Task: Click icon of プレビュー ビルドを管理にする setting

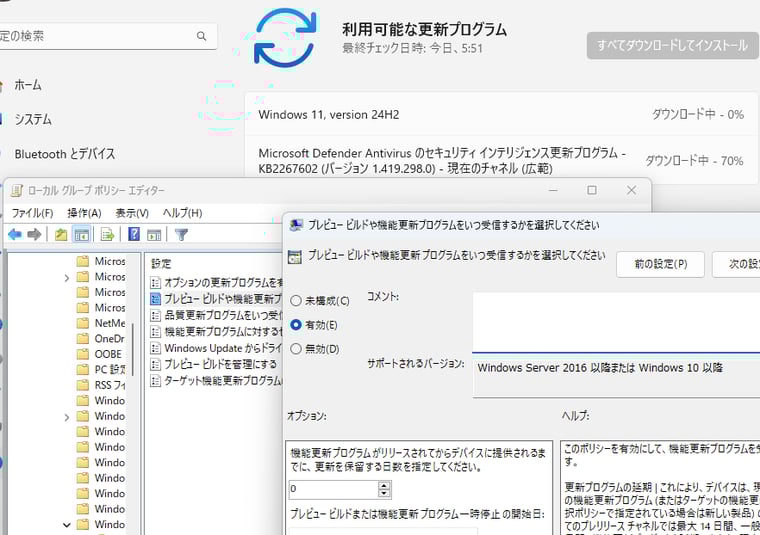Action: pos(155,364)
